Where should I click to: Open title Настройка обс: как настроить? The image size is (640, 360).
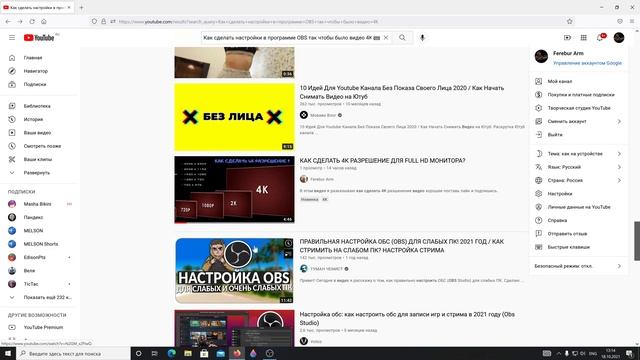point(407,318)
